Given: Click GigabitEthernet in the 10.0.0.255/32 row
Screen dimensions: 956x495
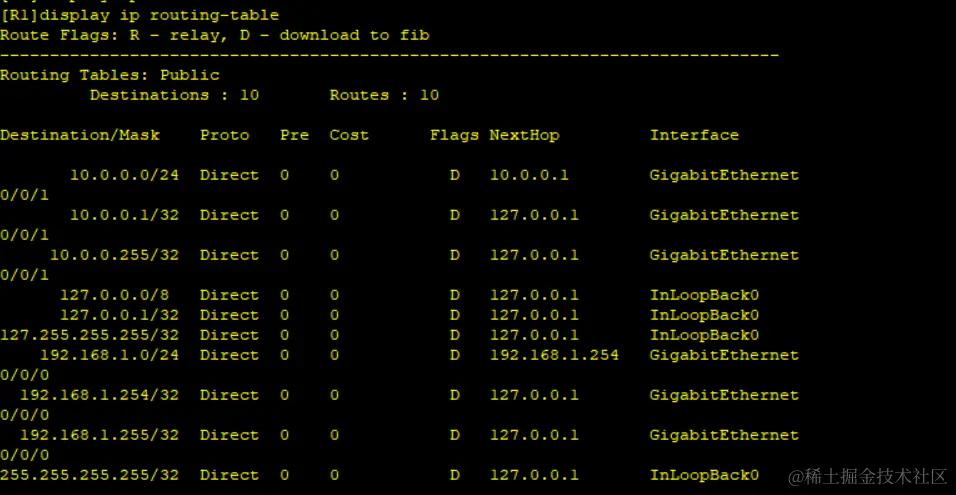Looking at the screenshot, I should (724, 255).
